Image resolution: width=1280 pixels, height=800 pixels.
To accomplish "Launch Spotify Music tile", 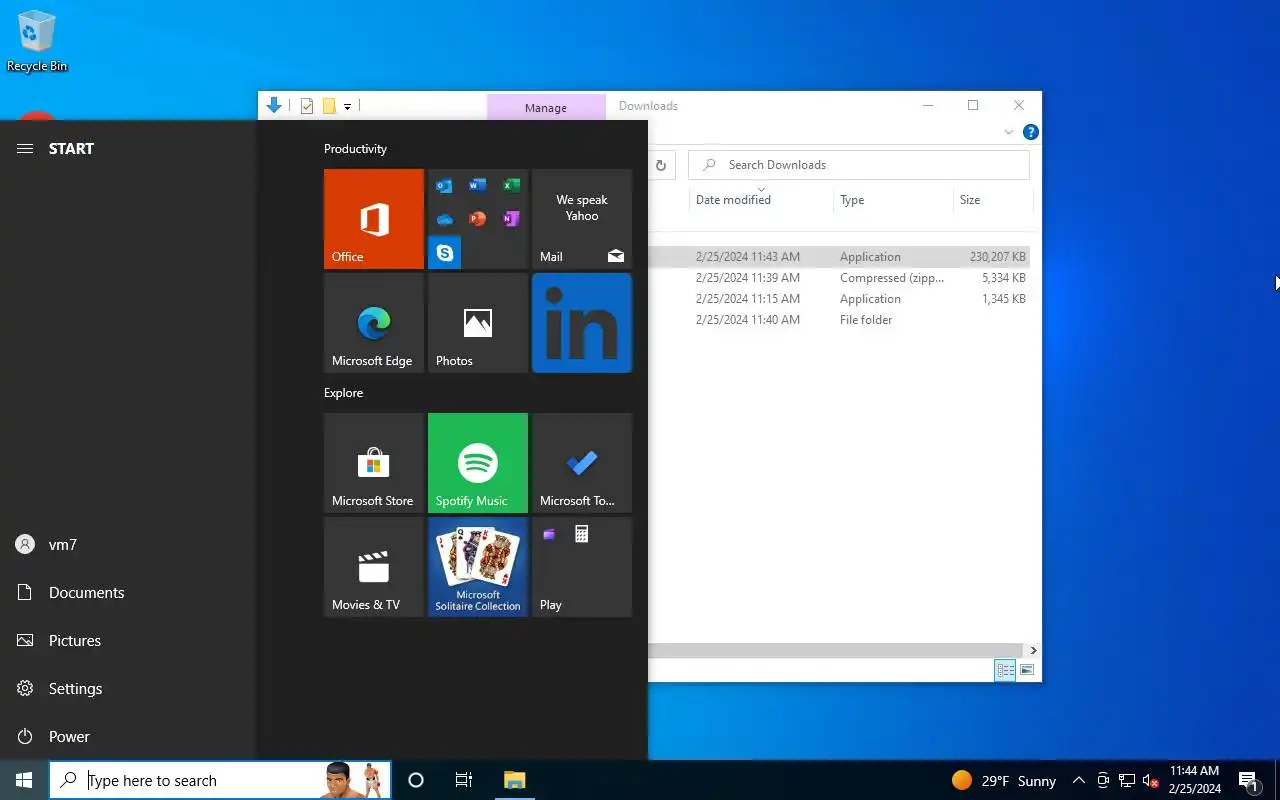I will click(478, 463).
